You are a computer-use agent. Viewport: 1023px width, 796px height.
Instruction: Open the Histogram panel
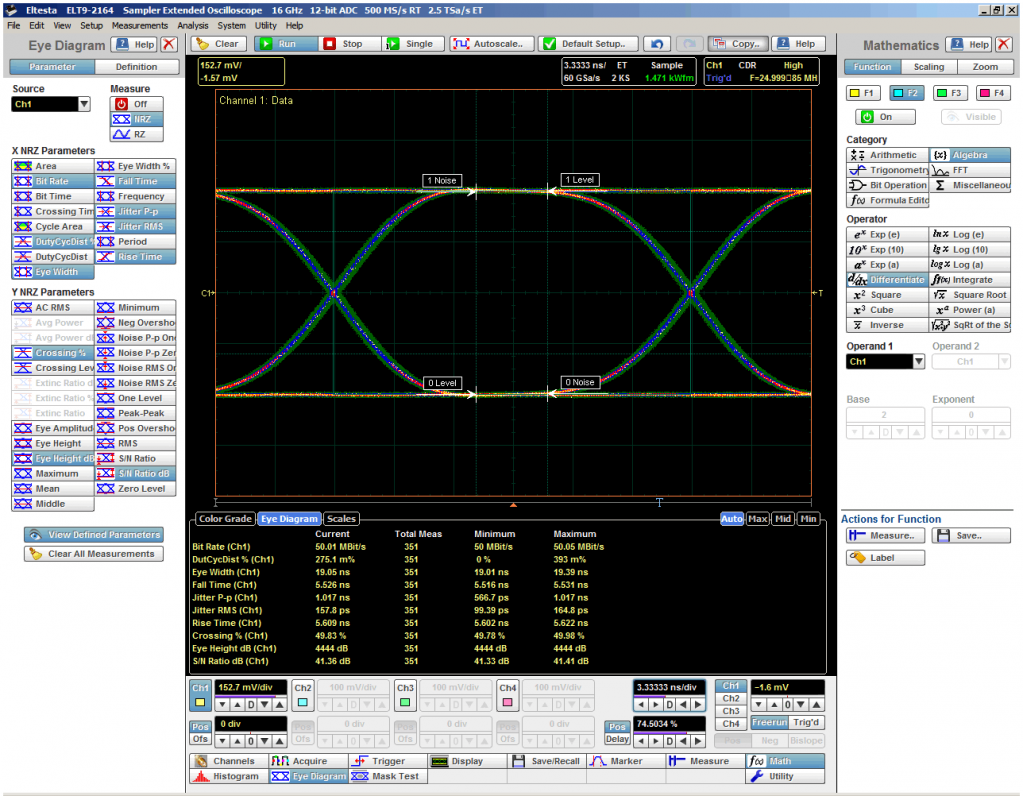click(x=226, y=776)
